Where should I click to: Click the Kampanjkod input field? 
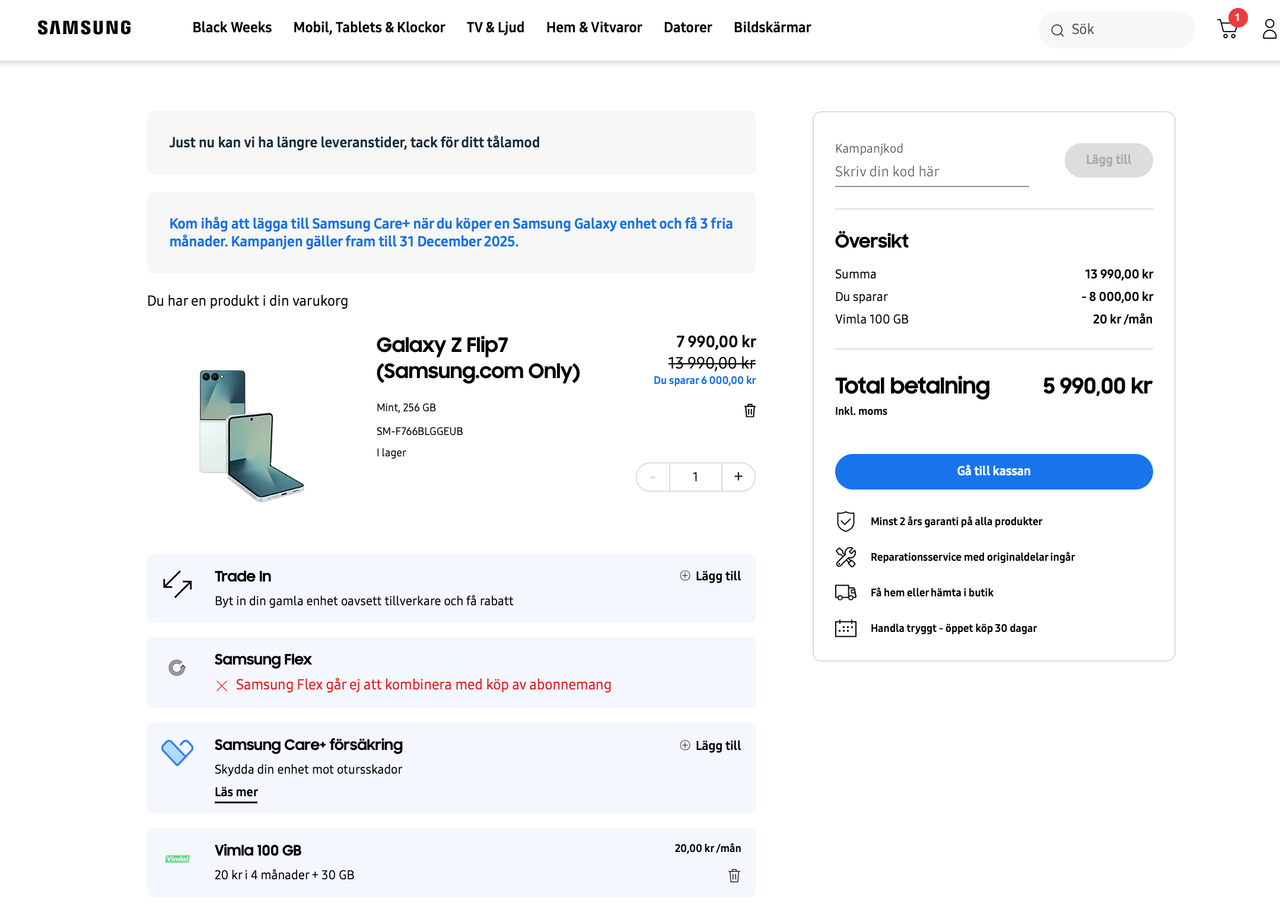pyautogui.click(x=931, y=171)
